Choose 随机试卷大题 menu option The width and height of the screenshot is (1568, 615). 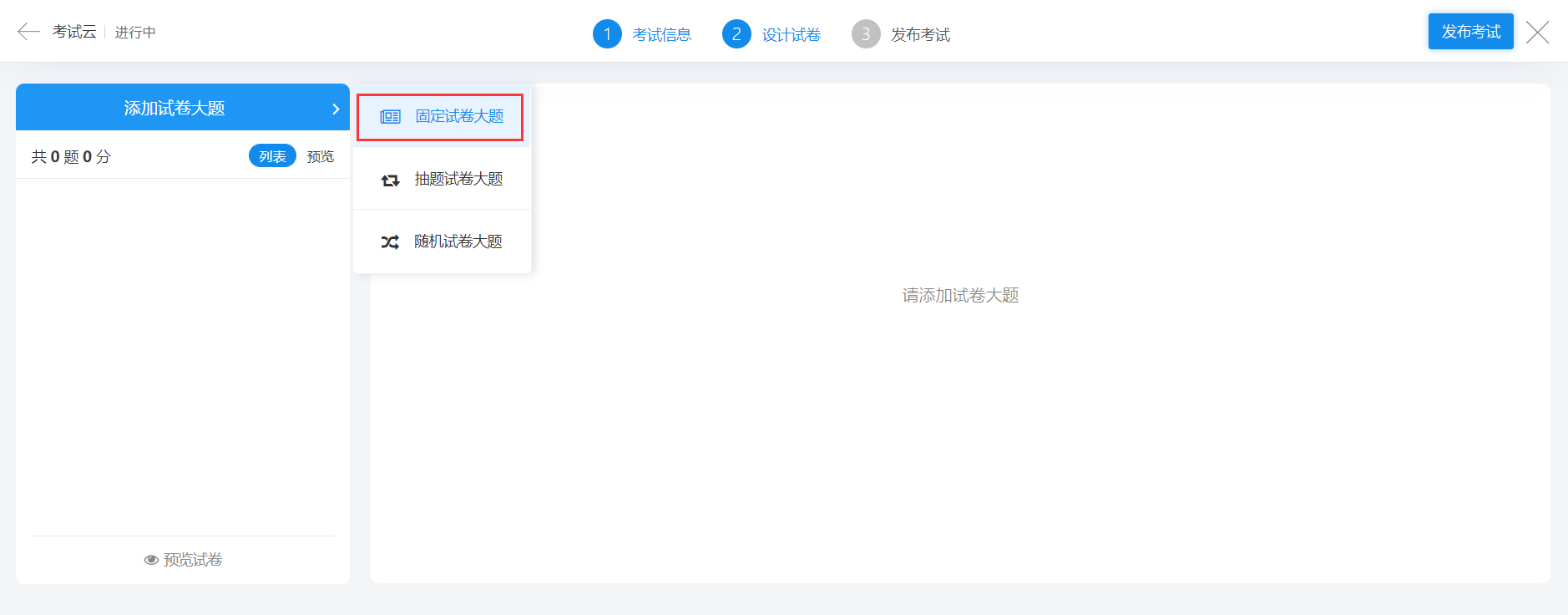click(458, 241)
